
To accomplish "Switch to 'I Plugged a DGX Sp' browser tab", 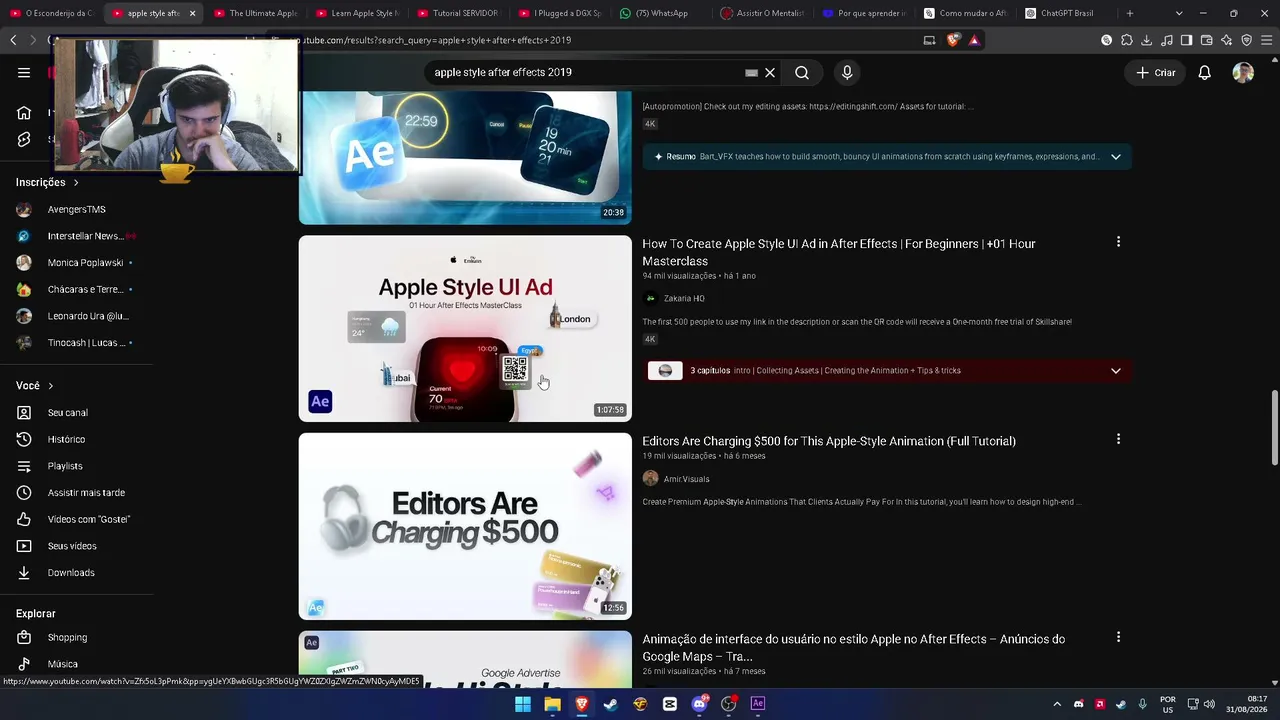I will pos(560,13).
